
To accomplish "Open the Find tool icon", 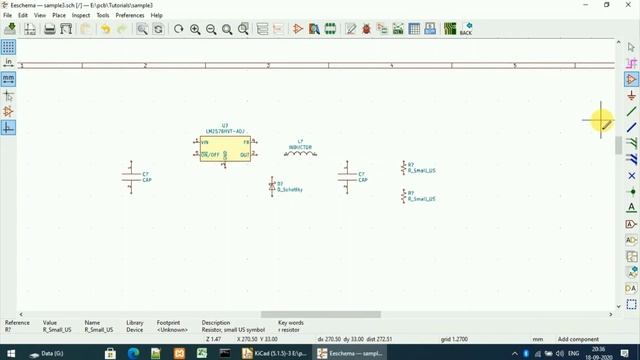I will (142, 29).
